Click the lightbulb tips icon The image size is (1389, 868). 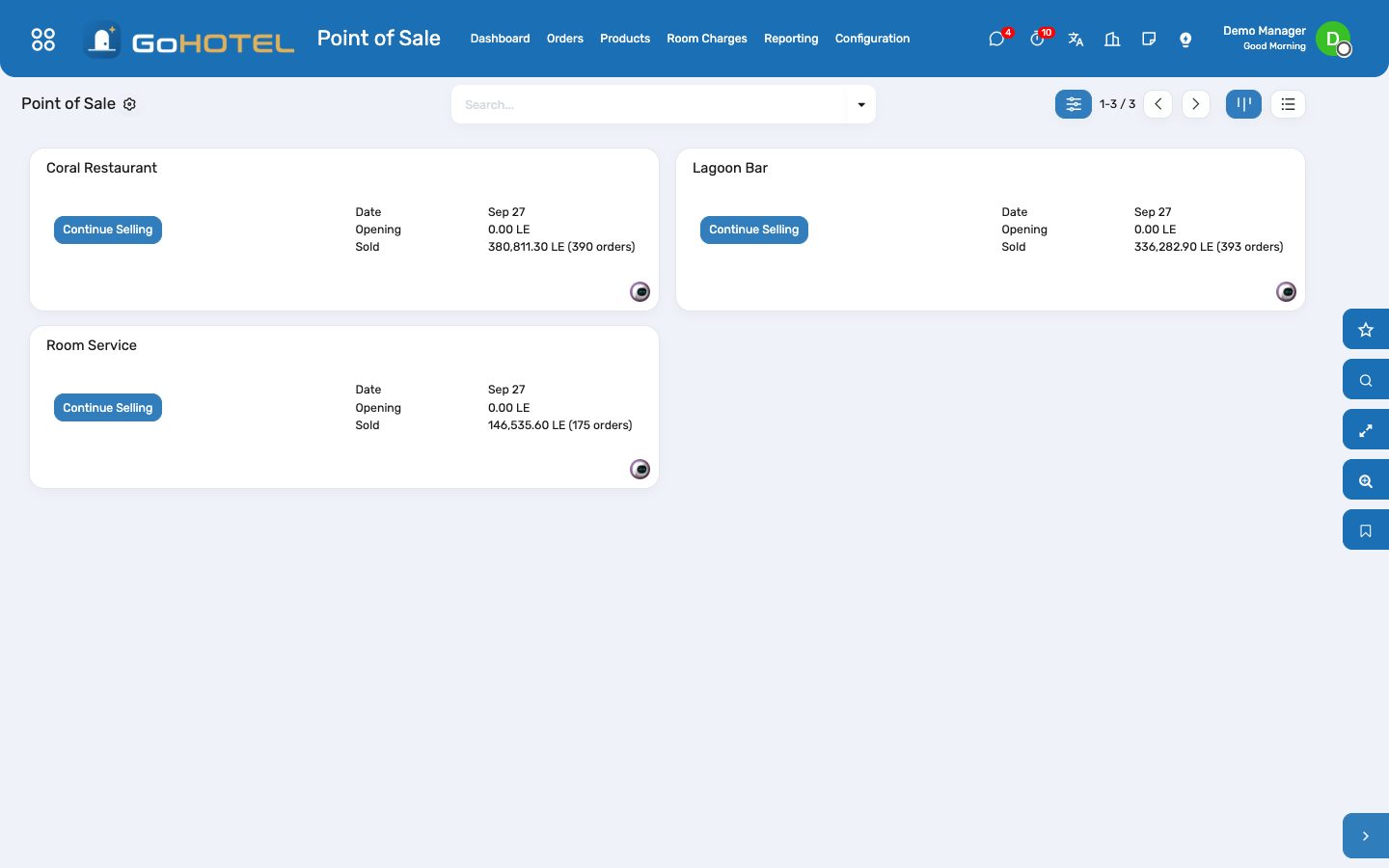(1185, 39)
